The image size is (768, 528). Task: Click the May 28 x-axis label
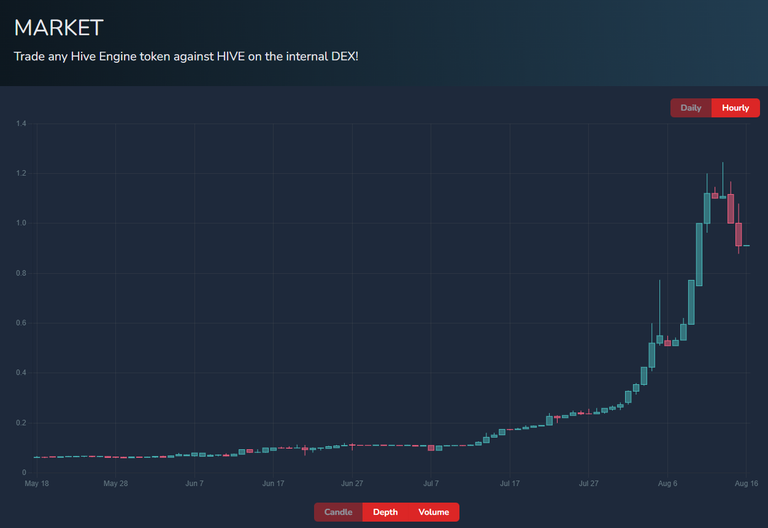point(116,483)
